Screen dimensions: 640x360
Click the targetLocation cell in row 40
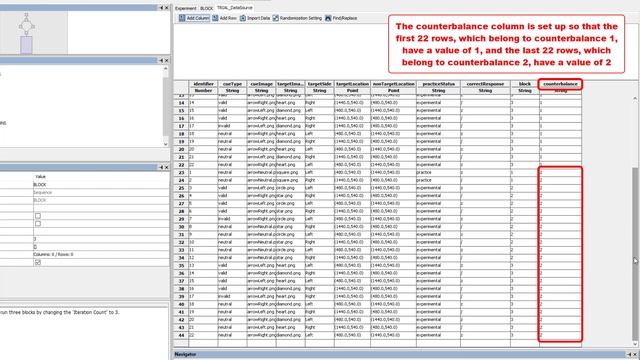point(352,304)
